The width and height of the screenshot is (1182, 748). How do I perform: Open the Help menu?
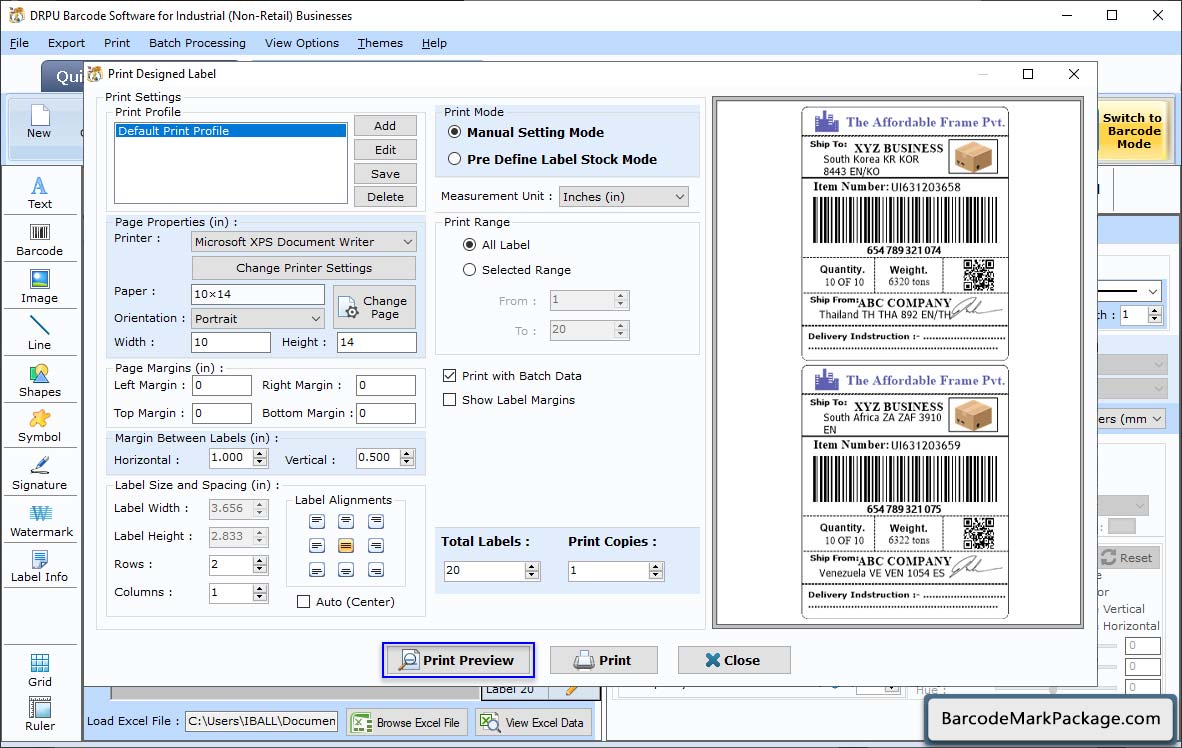tap(434, 43)
